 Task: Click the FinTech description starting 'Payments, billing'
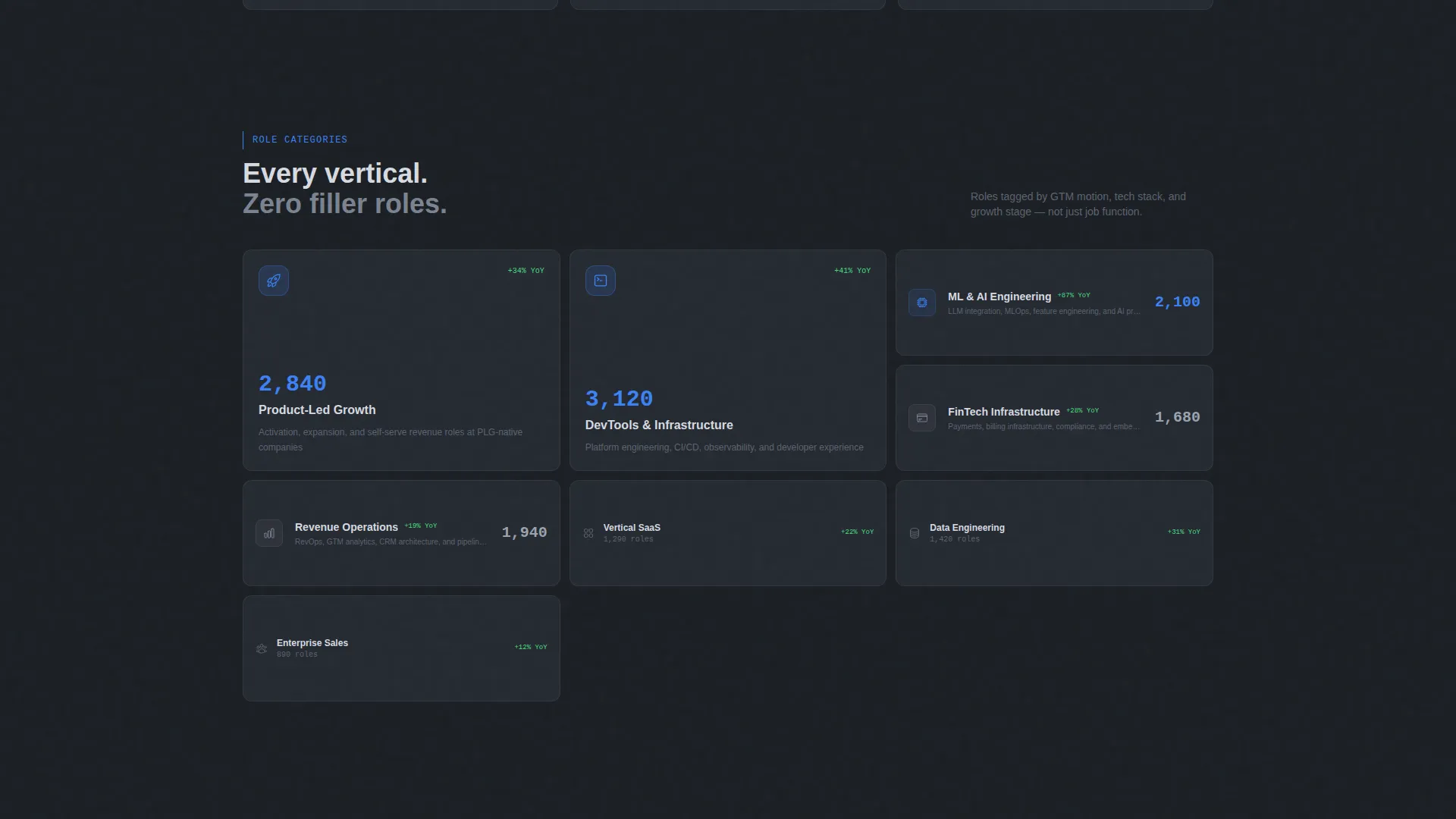point(1044,427)
